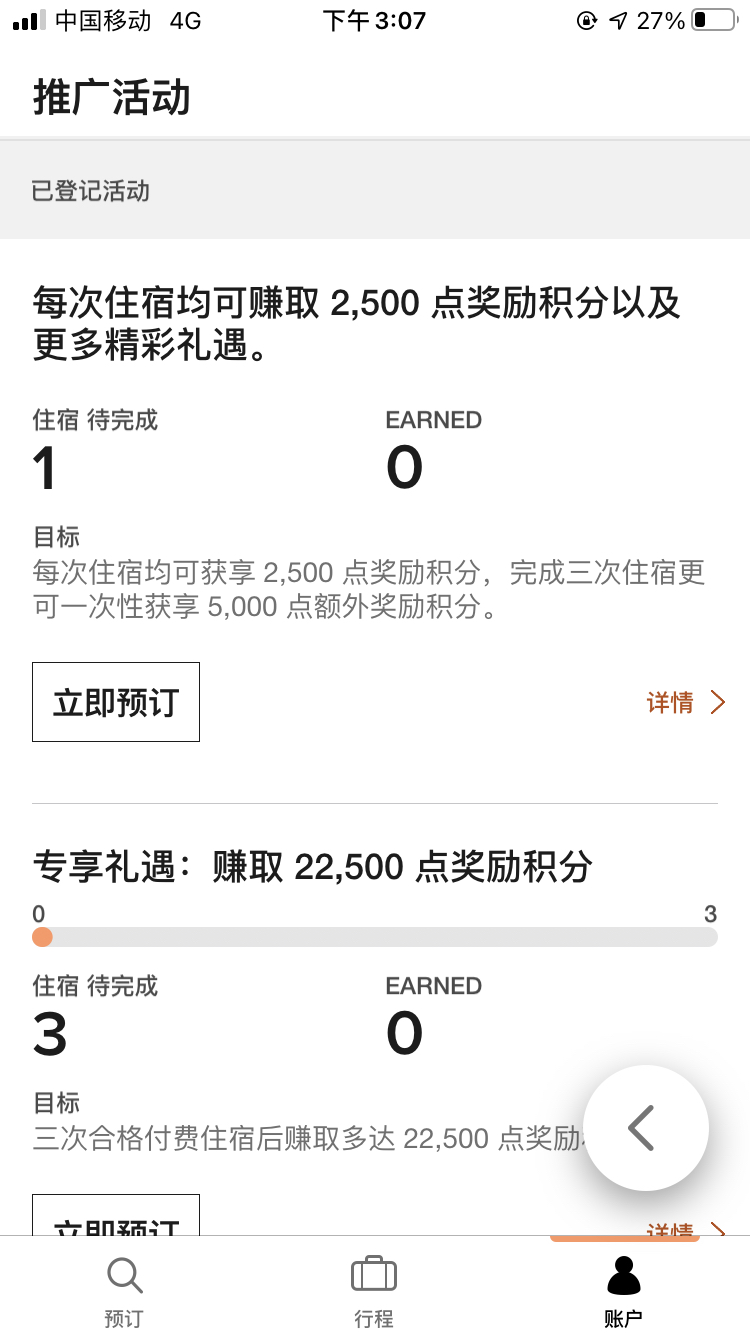Tap the location arrow status icon

[618, 20]
